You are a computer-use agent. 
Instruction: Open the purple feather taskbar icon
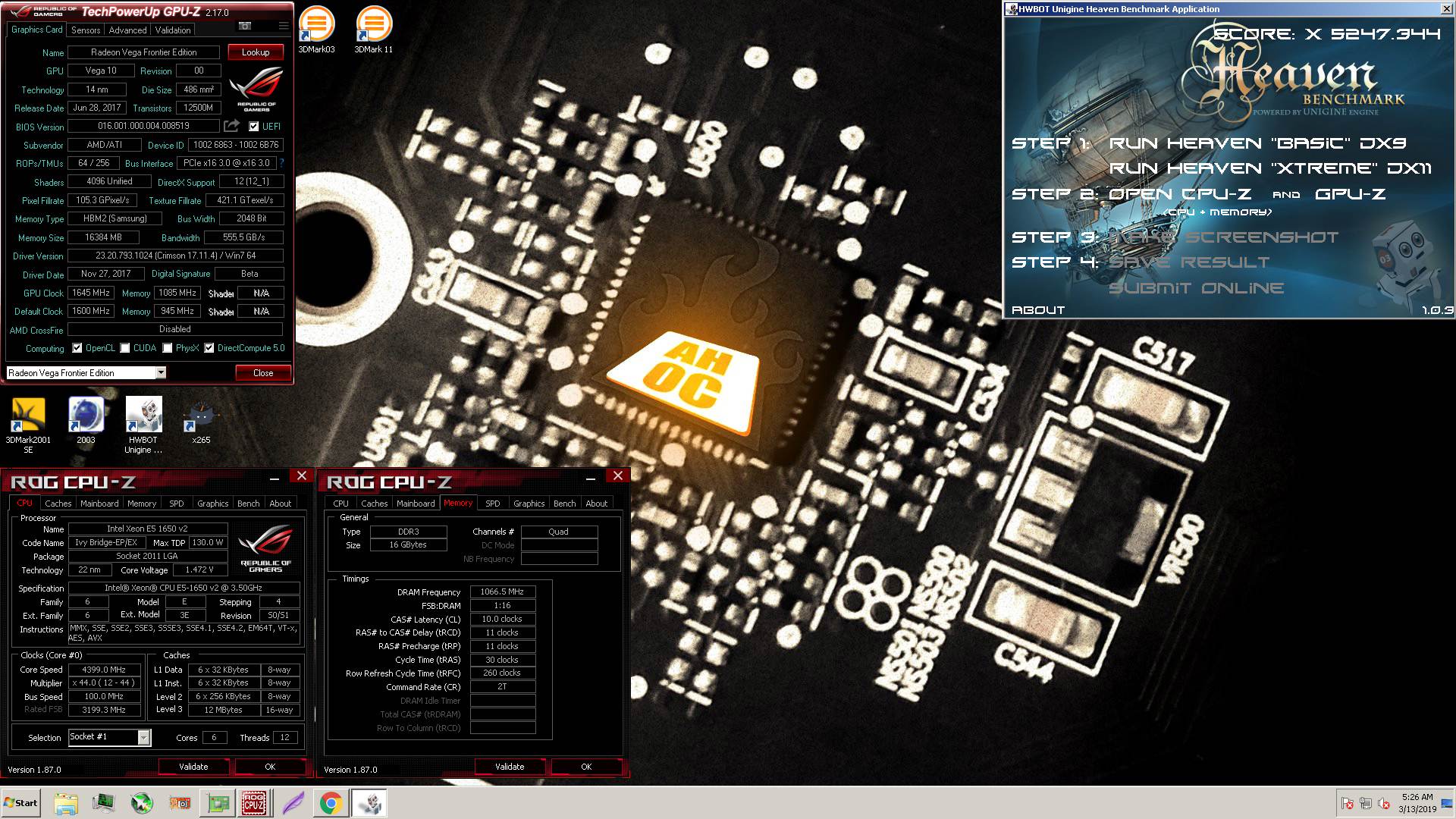pos(293,803)
